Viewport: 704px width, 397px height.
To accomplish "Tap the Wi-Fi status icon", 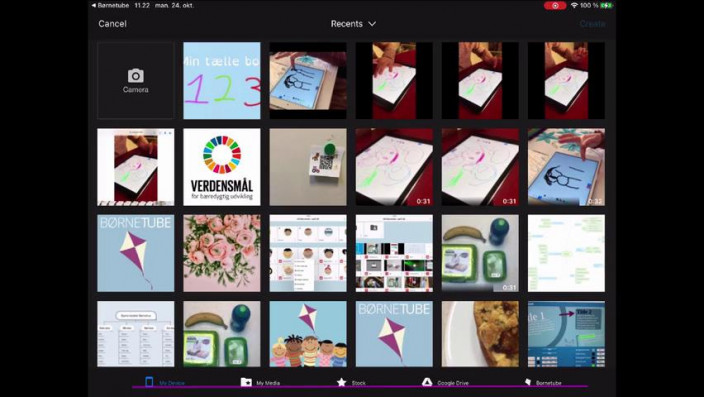I will [x=574, y=5].
